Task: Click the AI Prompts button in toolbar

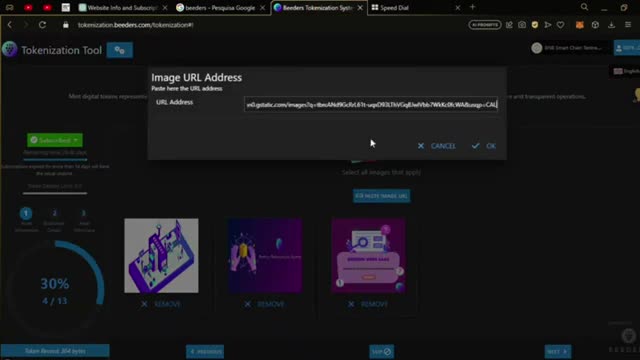Action: [x=484, y=25]
